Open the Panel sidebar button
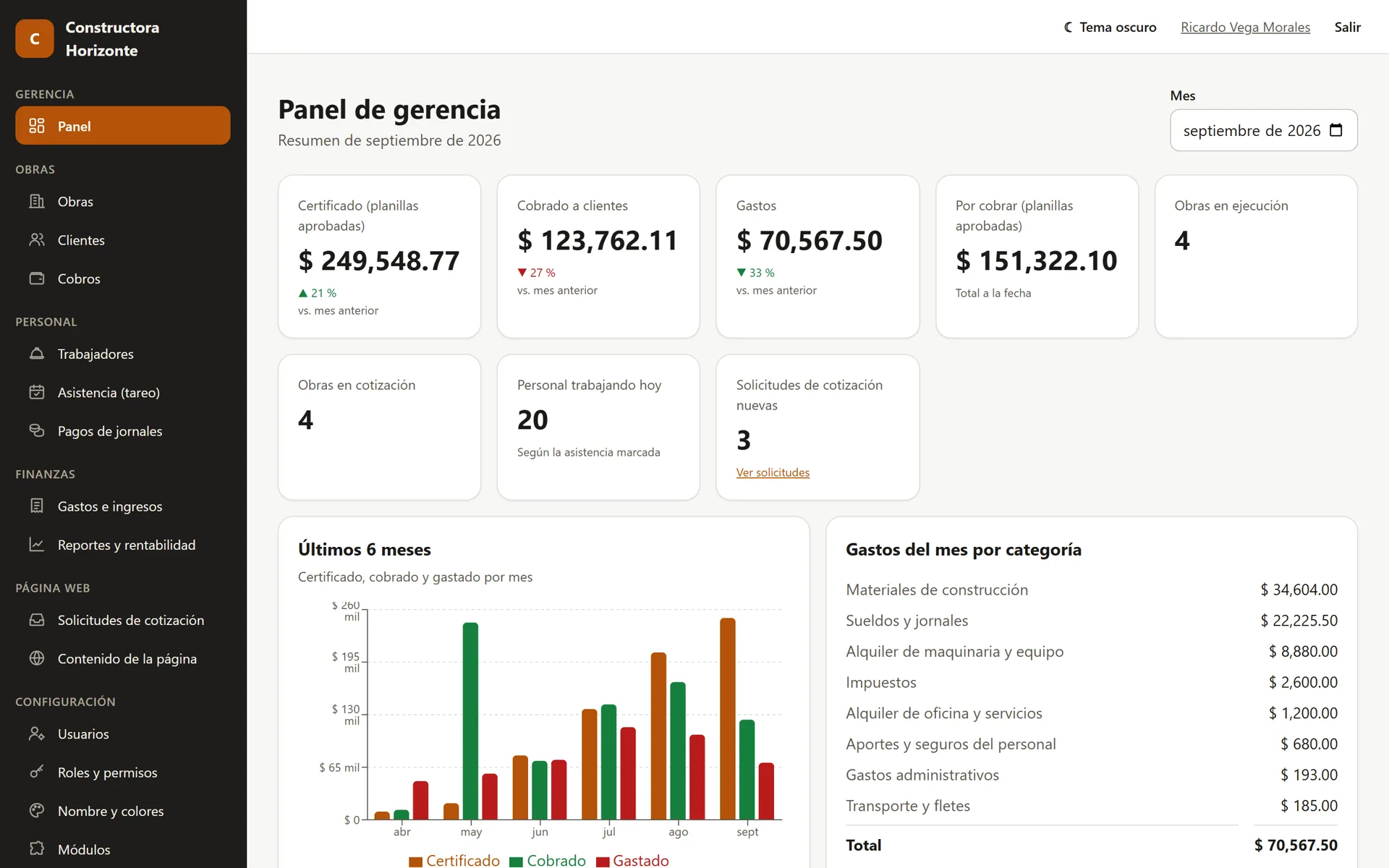The width and height of the screenshot is (1389, 868). coord(123,126)
